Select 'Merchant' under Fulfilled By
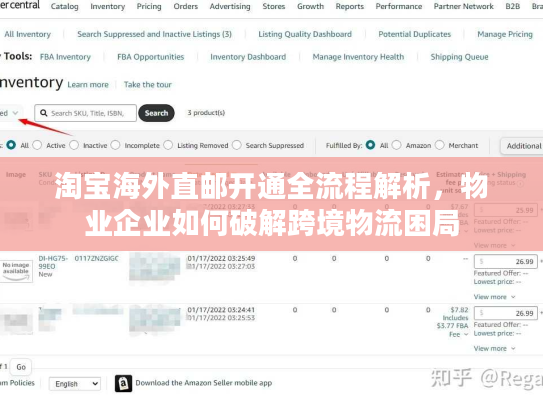543x408 pixels. click(439, 145)
